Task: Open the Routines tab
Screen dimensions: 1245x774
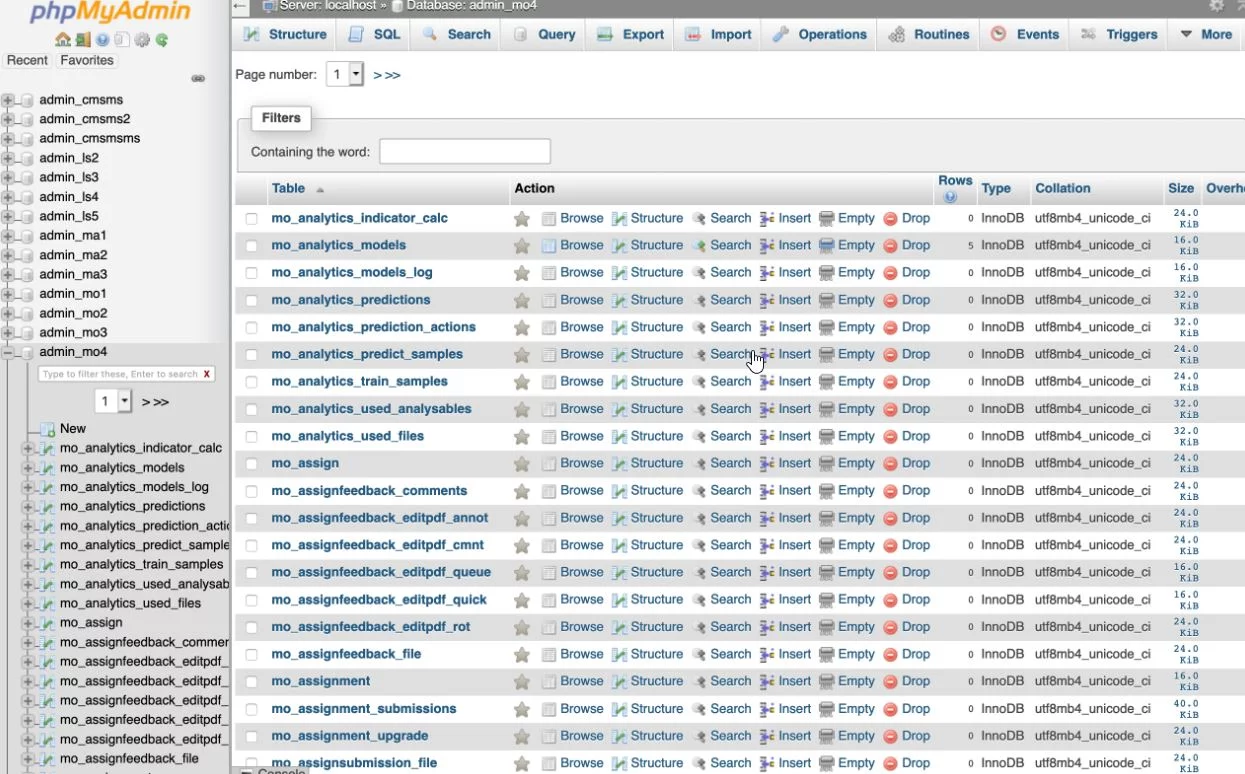Action: 930,34
